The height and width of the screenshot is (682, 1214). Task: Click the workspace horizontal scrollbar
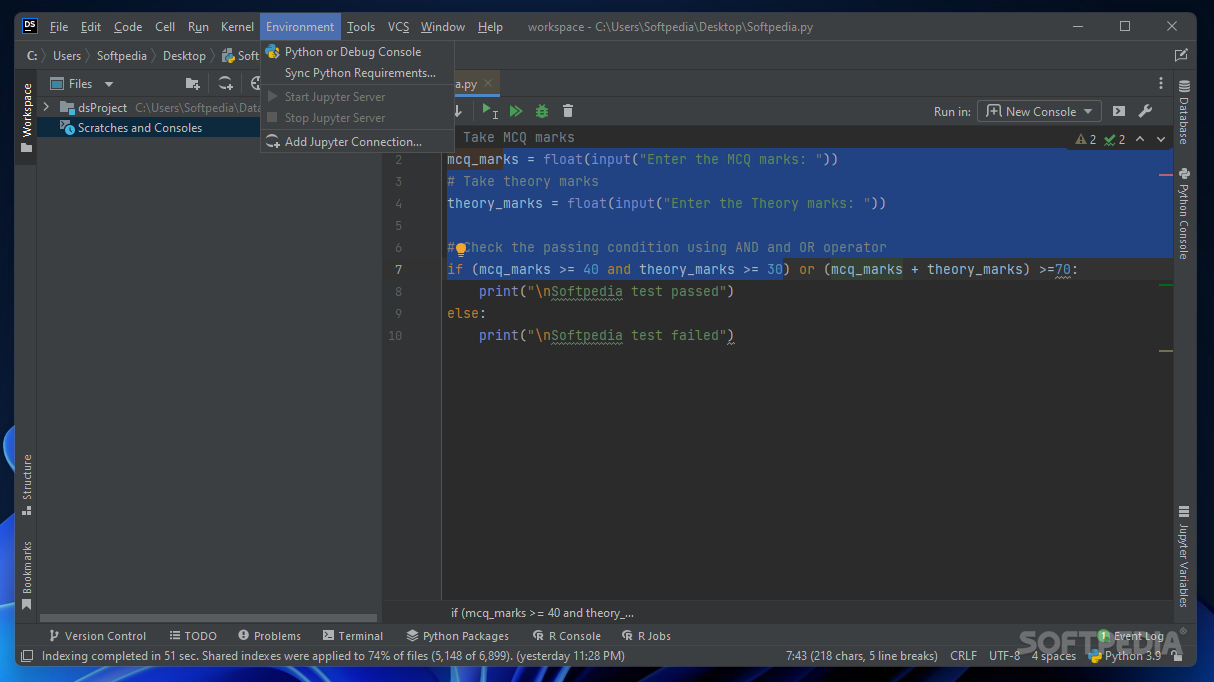[209, 618]
